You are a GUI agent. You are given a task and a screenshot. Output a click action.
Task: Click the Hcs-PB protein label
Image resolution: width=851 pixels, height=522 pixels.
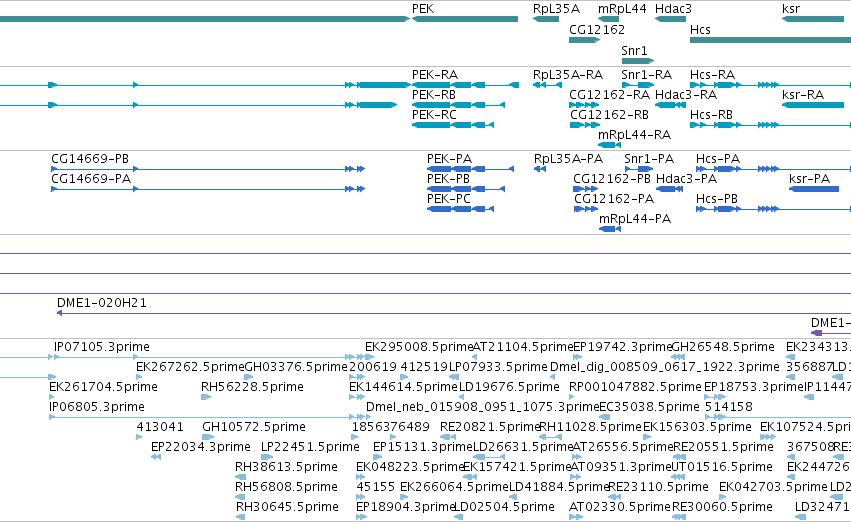coord(717,199)
